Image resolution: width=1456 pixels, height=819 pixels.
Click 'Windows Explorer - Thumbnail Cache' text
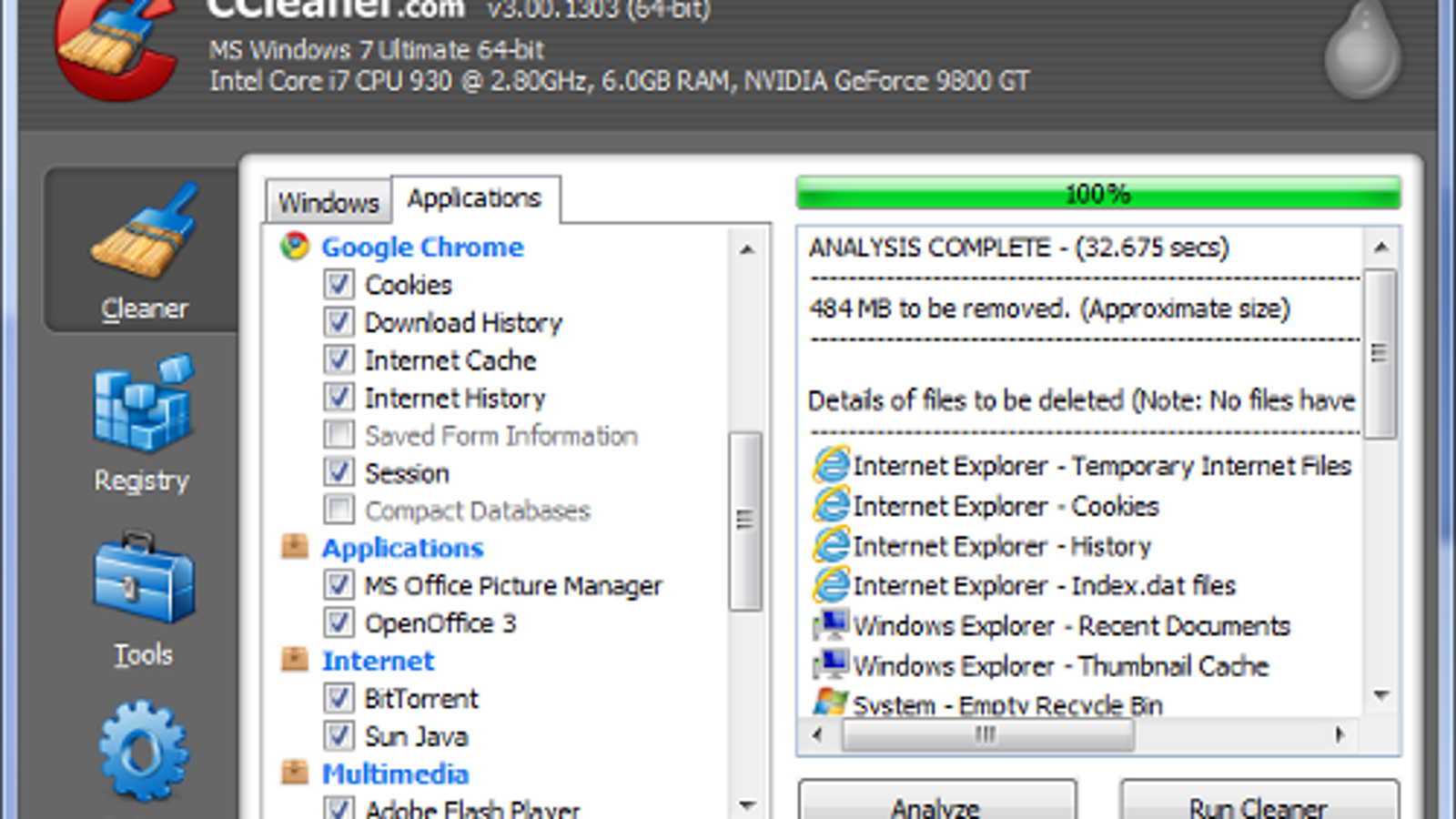[x=1061, y=666]
